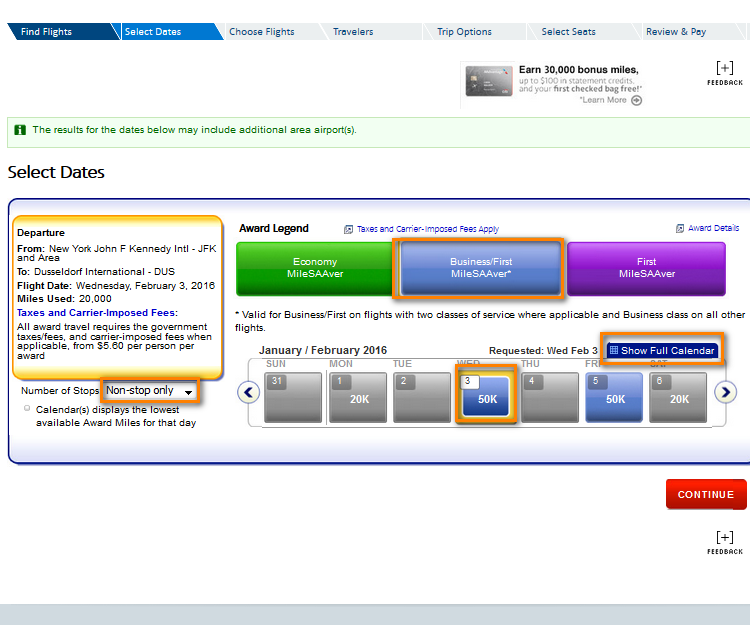Go to the Find Flights step tab
Screen dimensions: 750x625
(47, 32)
